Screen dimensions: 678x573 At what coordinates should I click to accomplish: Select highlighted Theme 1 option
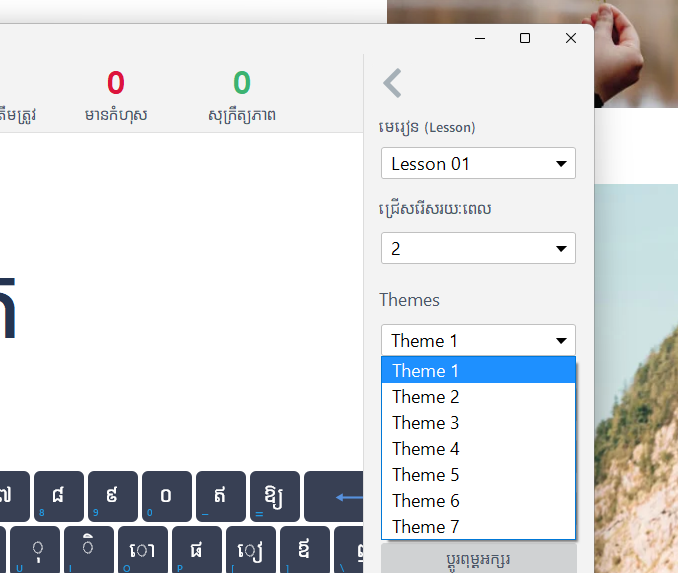tap(478, 371)
